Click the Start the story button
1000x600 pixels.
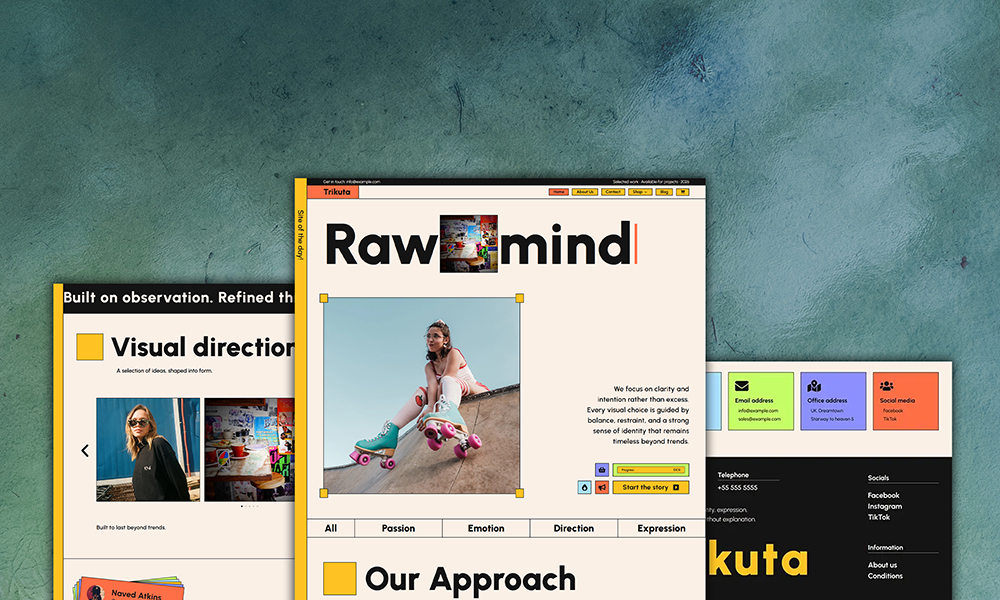coord(651,487)
